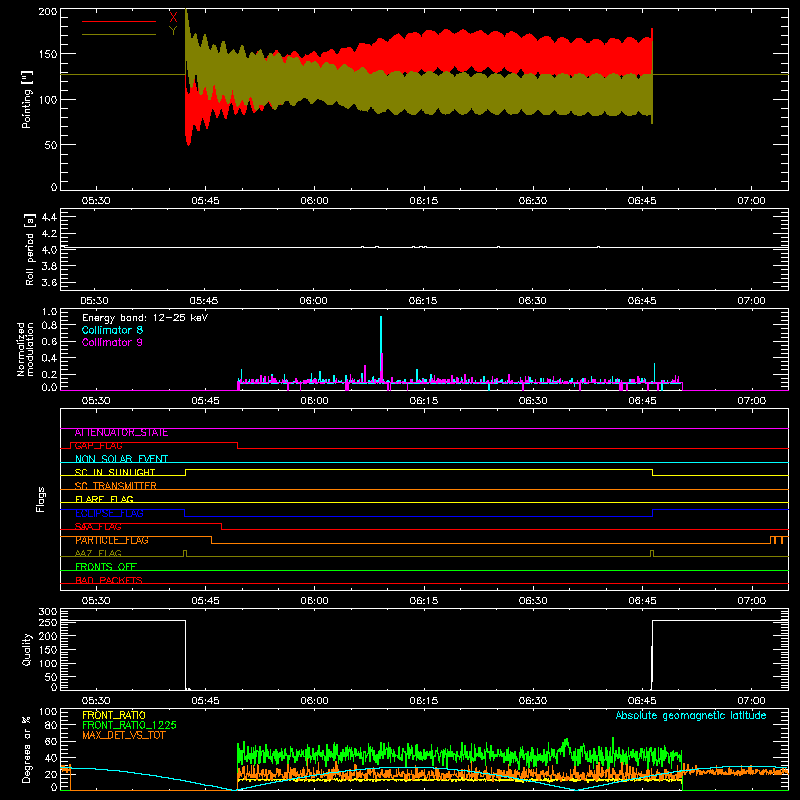Click the olive legend line beside Y
The width and height of the screenshot is (800, 800).
[x=119, y=35]
